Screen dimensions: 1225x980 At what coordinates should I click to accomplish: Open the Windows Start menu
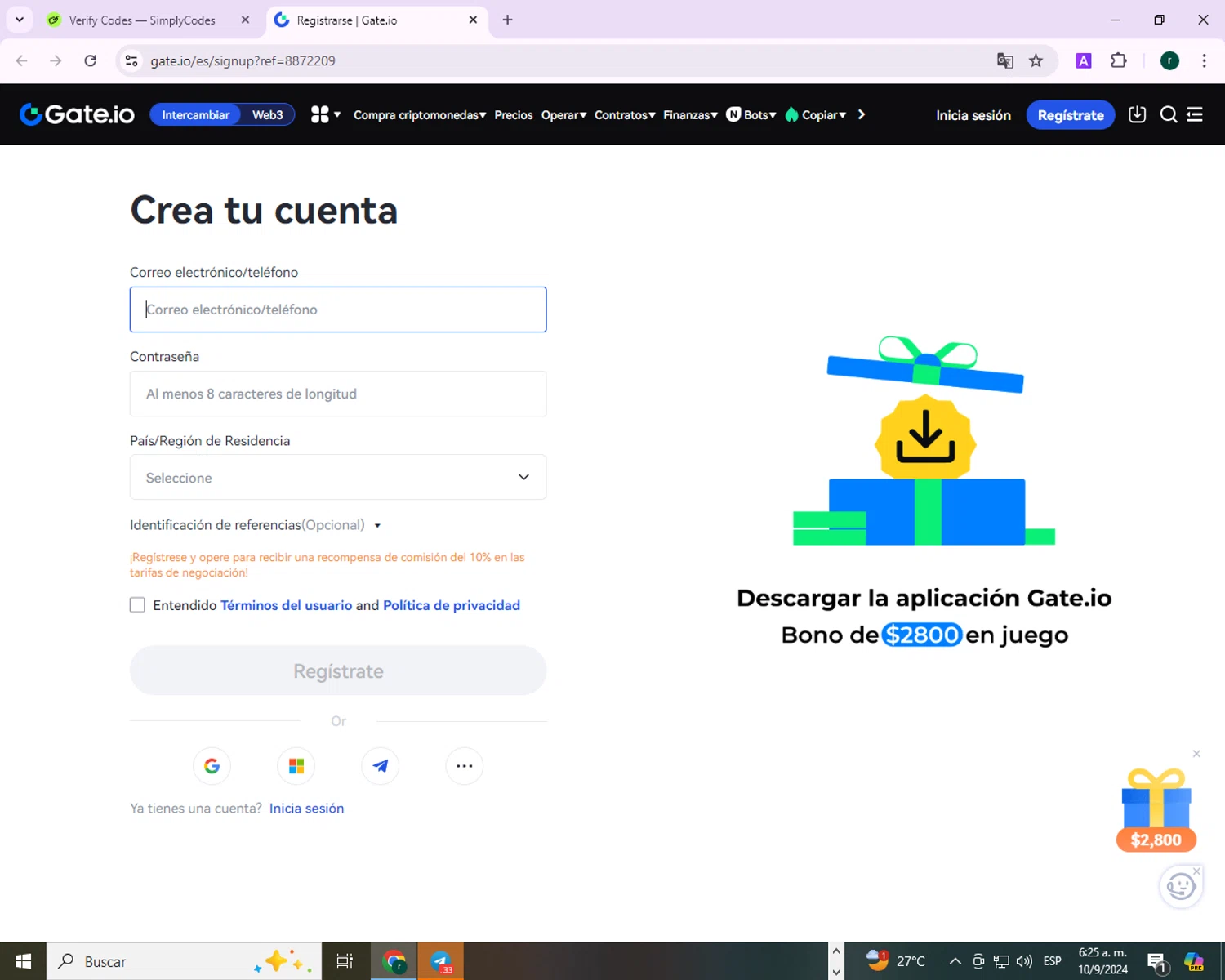click(x=23, y=961)
